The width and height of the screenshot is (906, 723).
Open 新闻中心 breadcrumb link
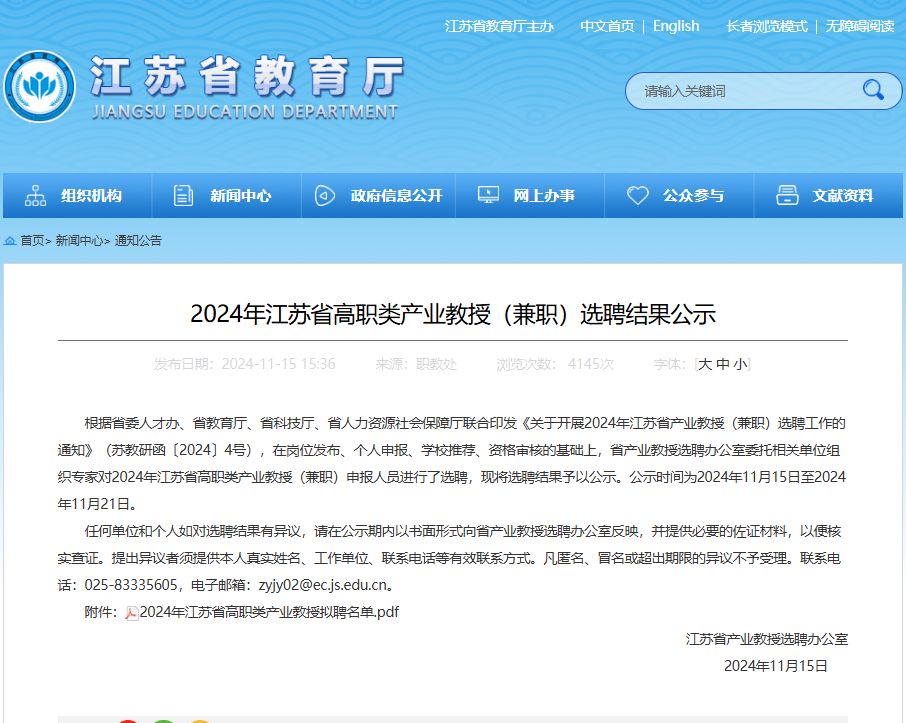point(79,240)
